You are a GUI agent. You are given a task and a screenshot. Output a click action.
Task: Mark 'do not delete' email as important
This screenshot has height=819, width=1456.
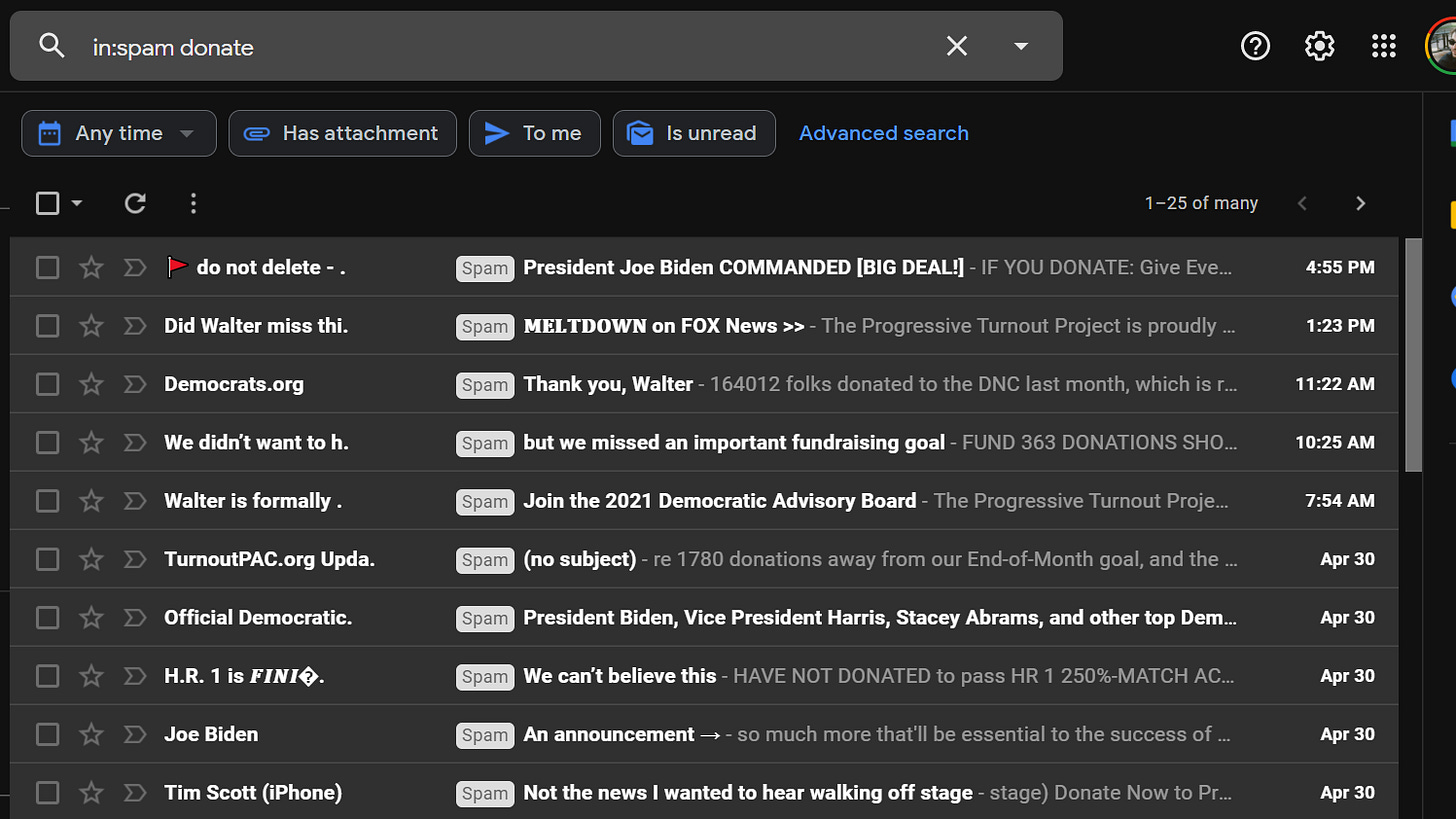[134, 267]
